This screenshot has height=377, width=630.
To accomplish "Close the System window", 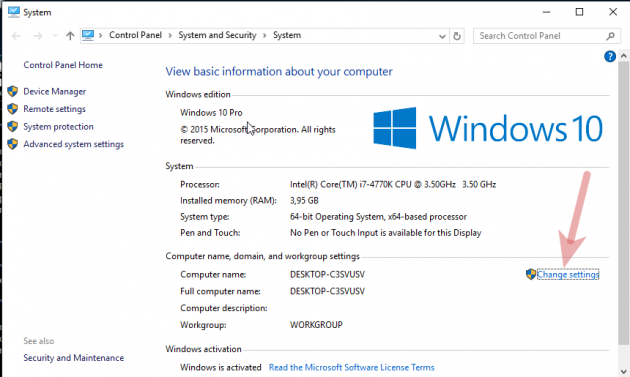I will pos(613,12).
